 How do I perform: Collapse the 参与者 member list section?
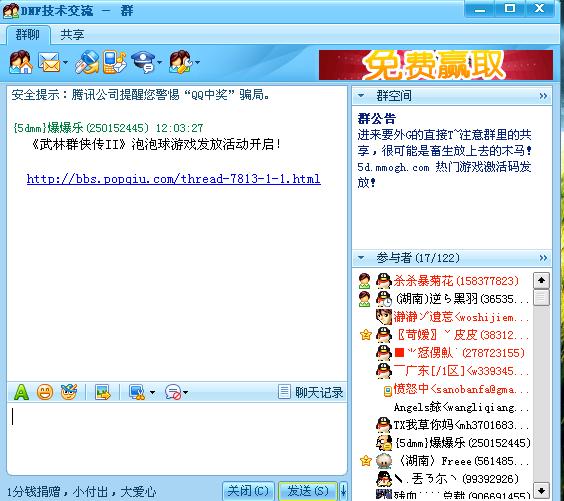click(x=361, y=258)
